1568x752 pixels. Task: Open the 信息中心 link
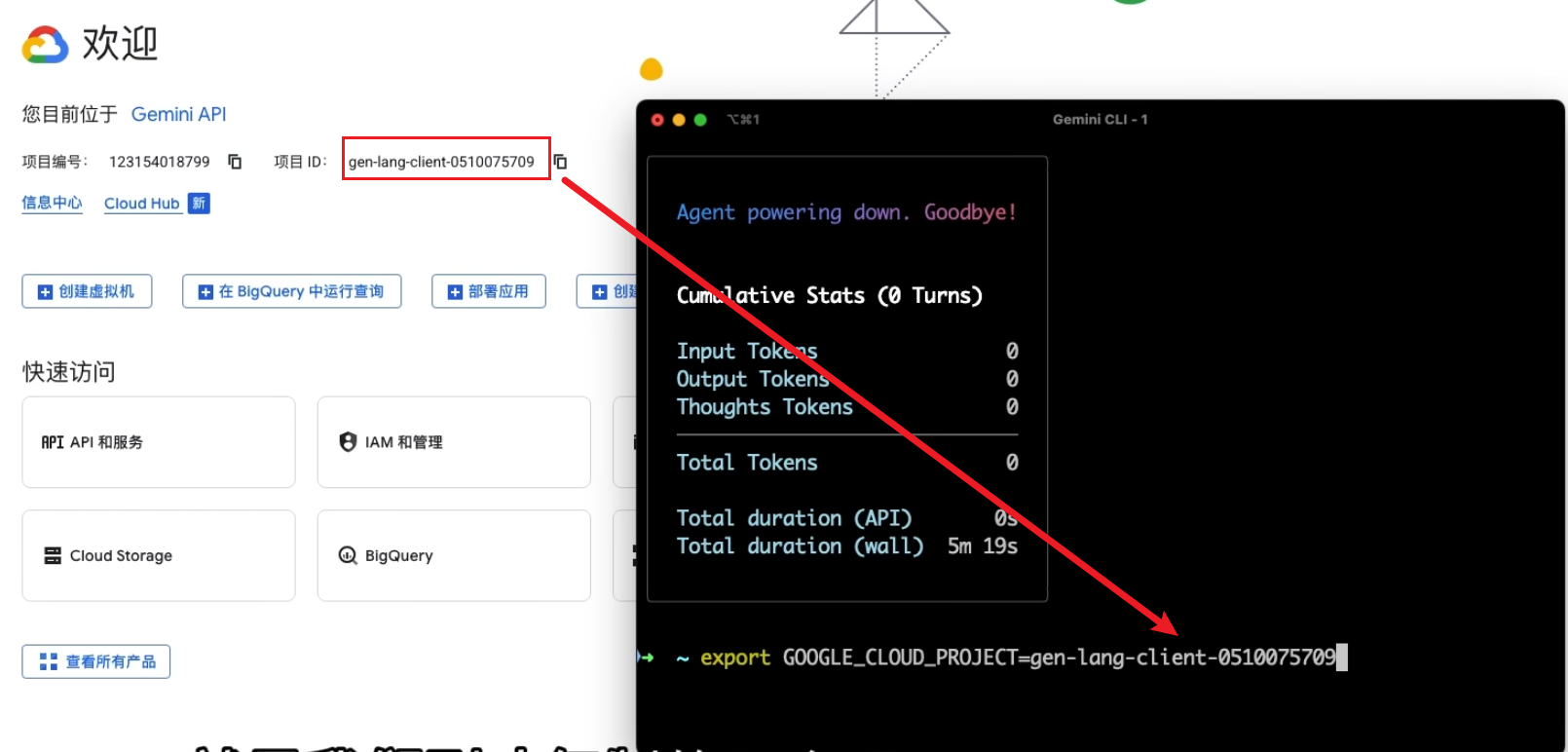53,203
